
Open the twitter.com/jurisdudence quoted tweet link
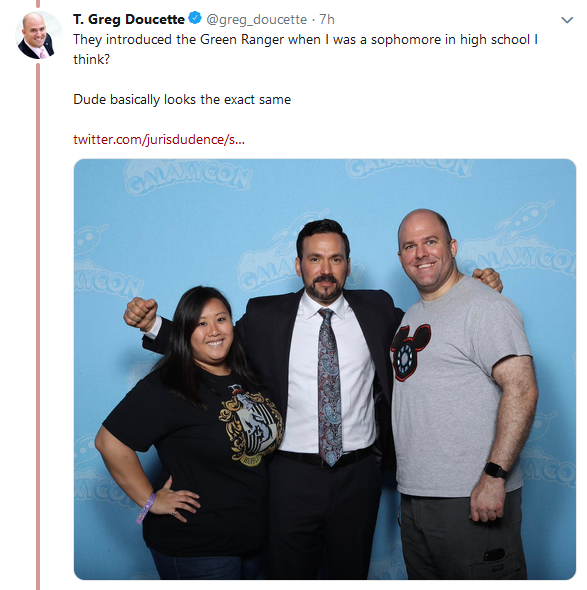coord(159,140)
